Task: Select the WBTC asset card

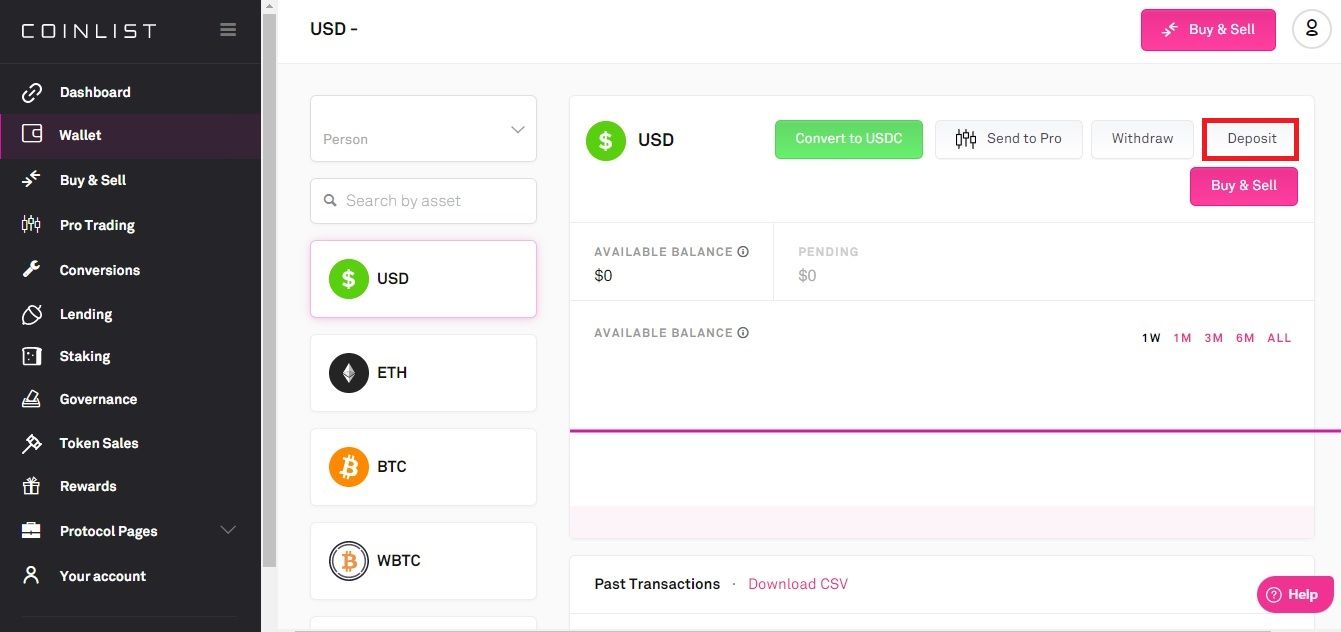Action: pos(423,561)
